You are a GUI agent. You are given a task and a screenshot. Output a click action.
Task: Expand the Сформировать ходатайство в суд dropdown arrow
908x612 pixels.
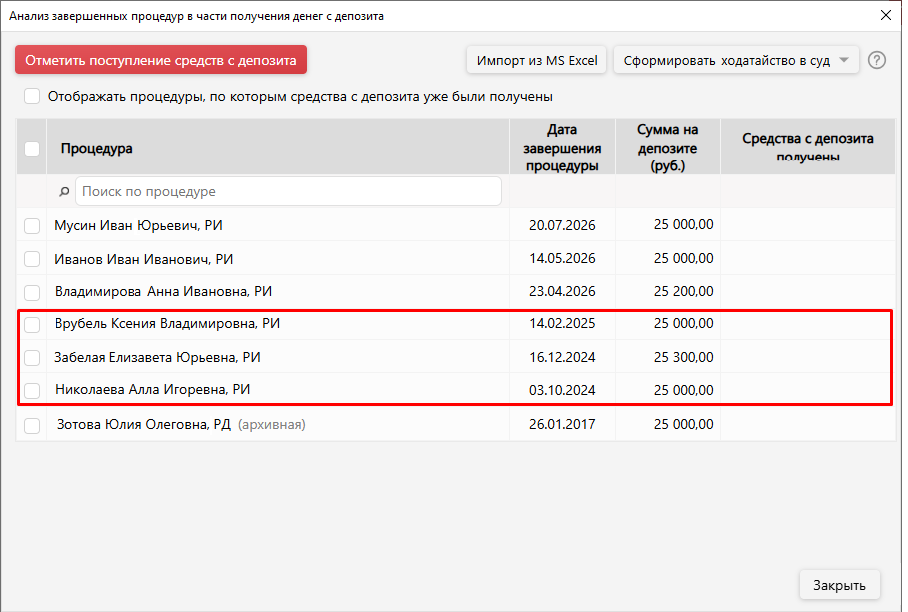(844, 60)
